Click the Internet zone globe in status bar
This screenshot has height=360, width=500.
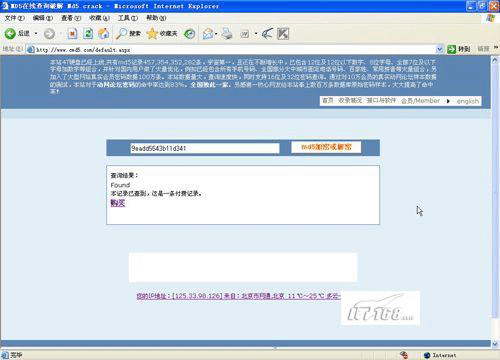coord(427,355)
